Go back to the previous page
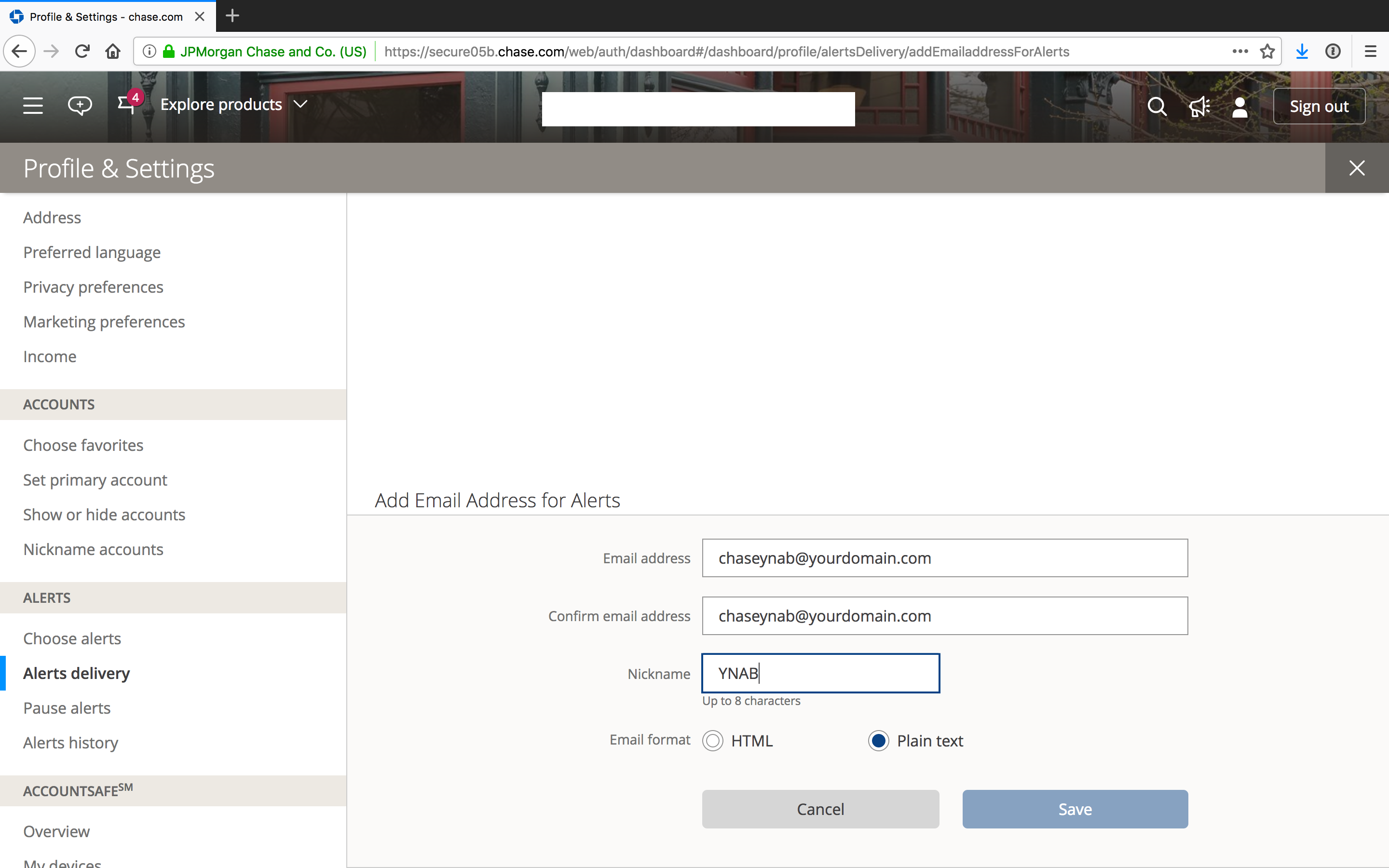This screenshot has height=868, width=1389. tap(19, 52)
